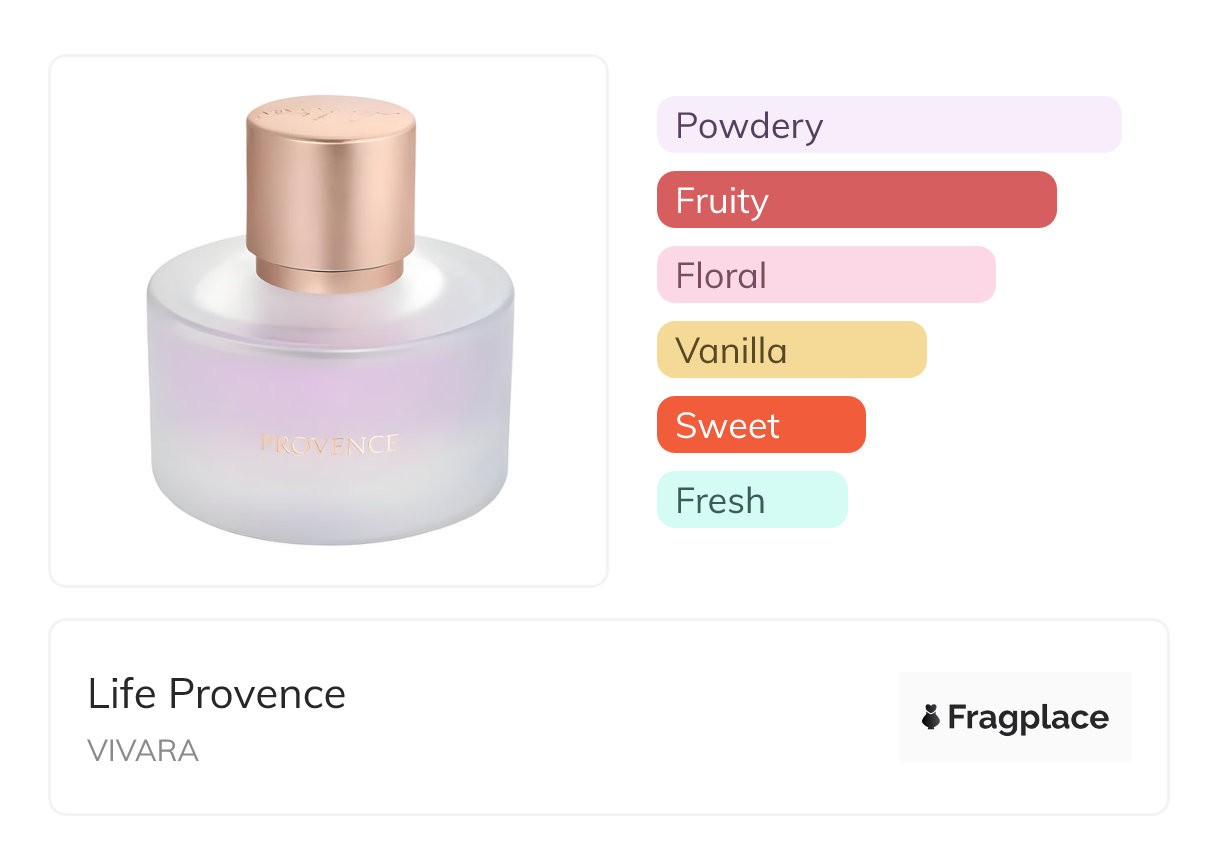
Task: Click the engraved signature on the cap top
Action: pos(330,107)
